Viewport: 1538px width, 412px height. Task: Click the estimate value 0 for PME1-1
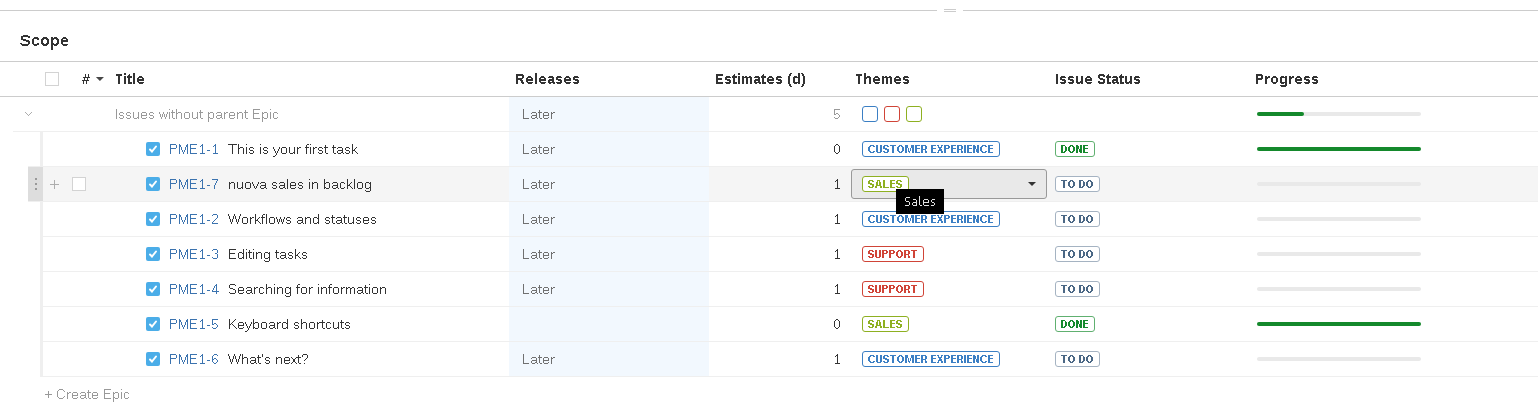pyautogui.click(x=837, y=149)
